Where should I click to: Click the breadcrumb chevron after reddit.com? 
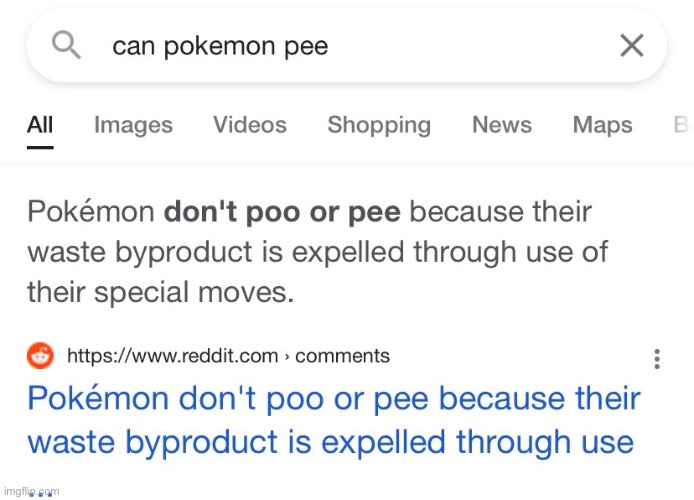click(287, 357)
